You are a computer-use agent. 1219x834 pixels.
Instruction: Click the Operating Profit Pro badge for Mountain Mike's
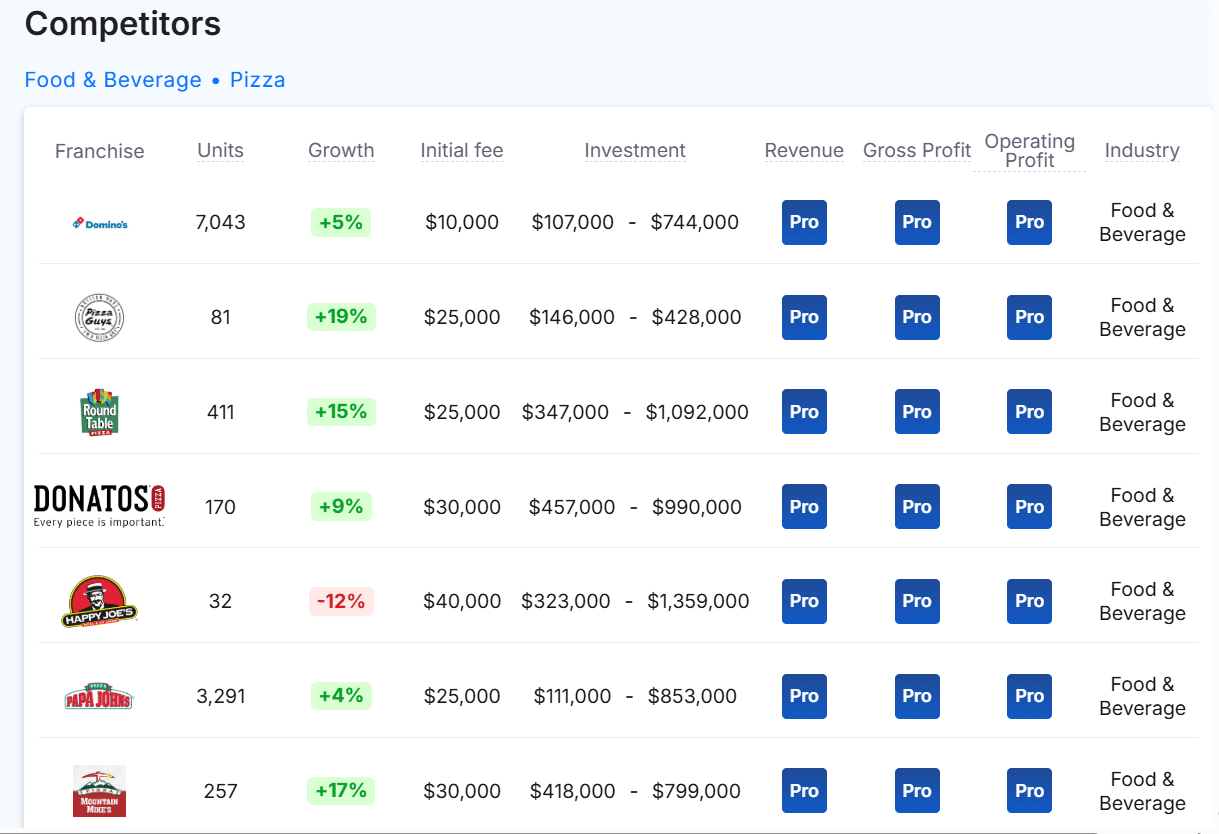point(1029,791)
